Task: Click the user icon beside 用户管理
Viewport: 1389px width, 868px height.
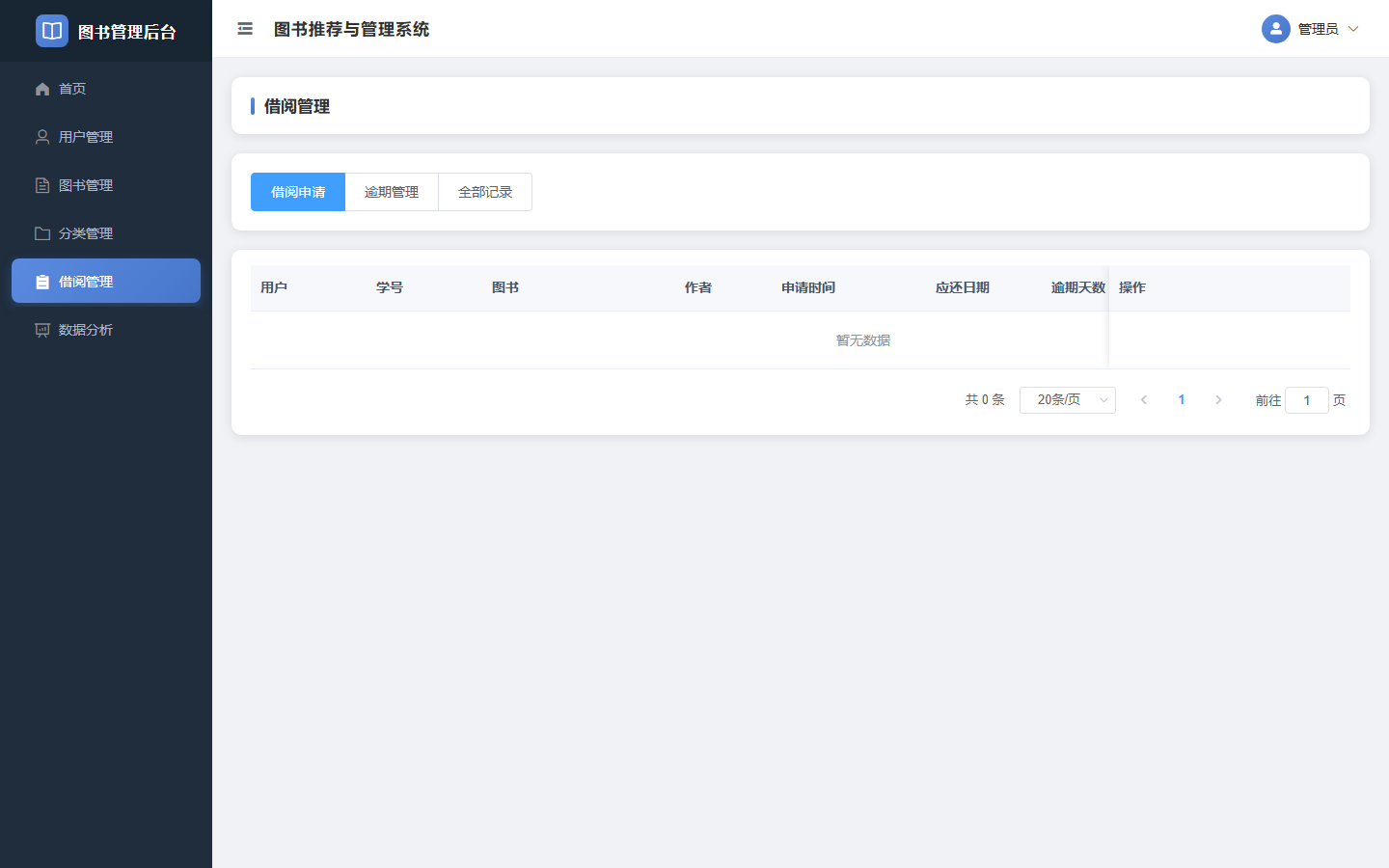Action: coord(42,137)
